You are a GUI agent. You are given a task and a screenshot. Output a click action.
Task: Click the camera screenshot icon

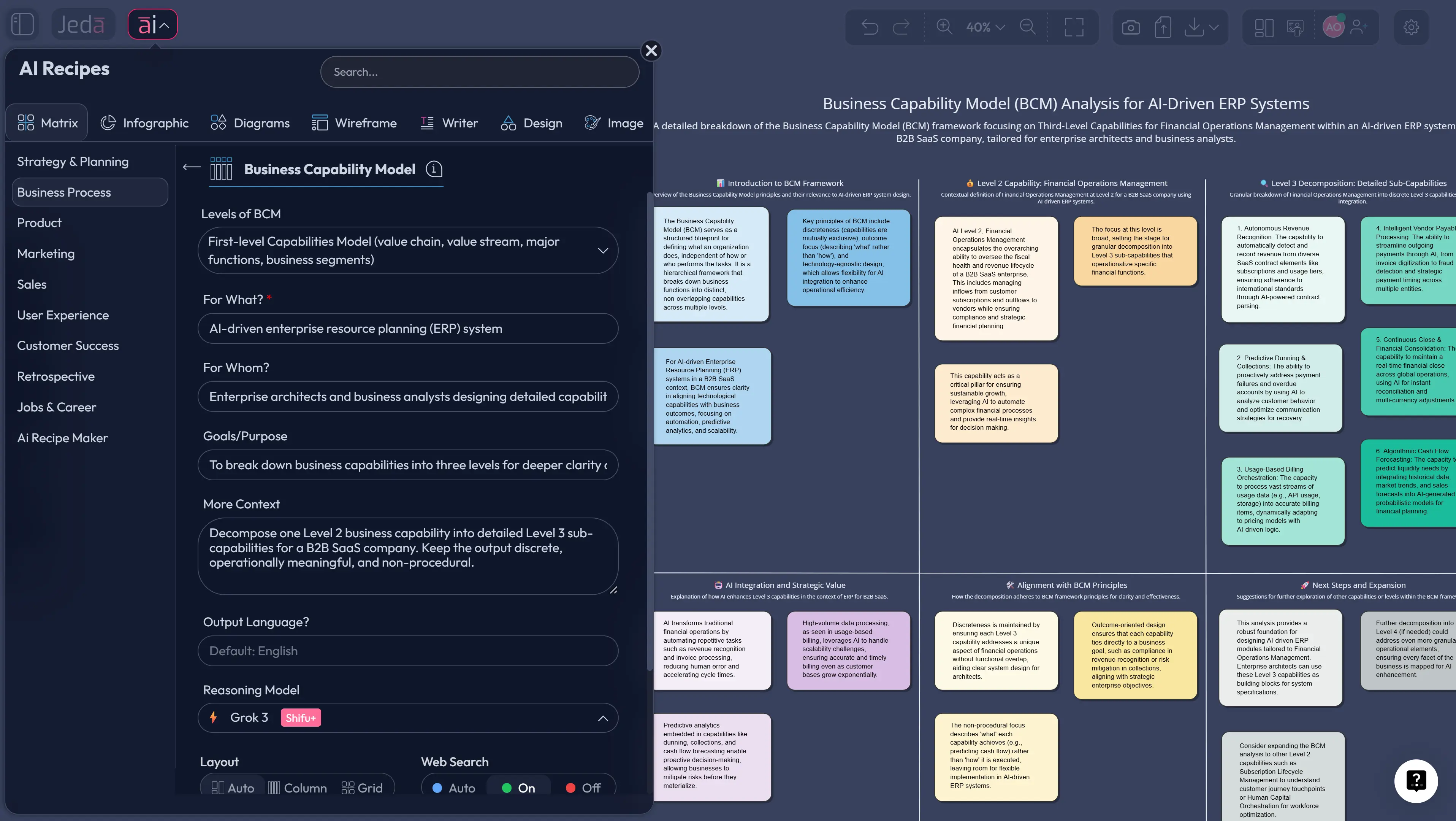pos(1131,27)
